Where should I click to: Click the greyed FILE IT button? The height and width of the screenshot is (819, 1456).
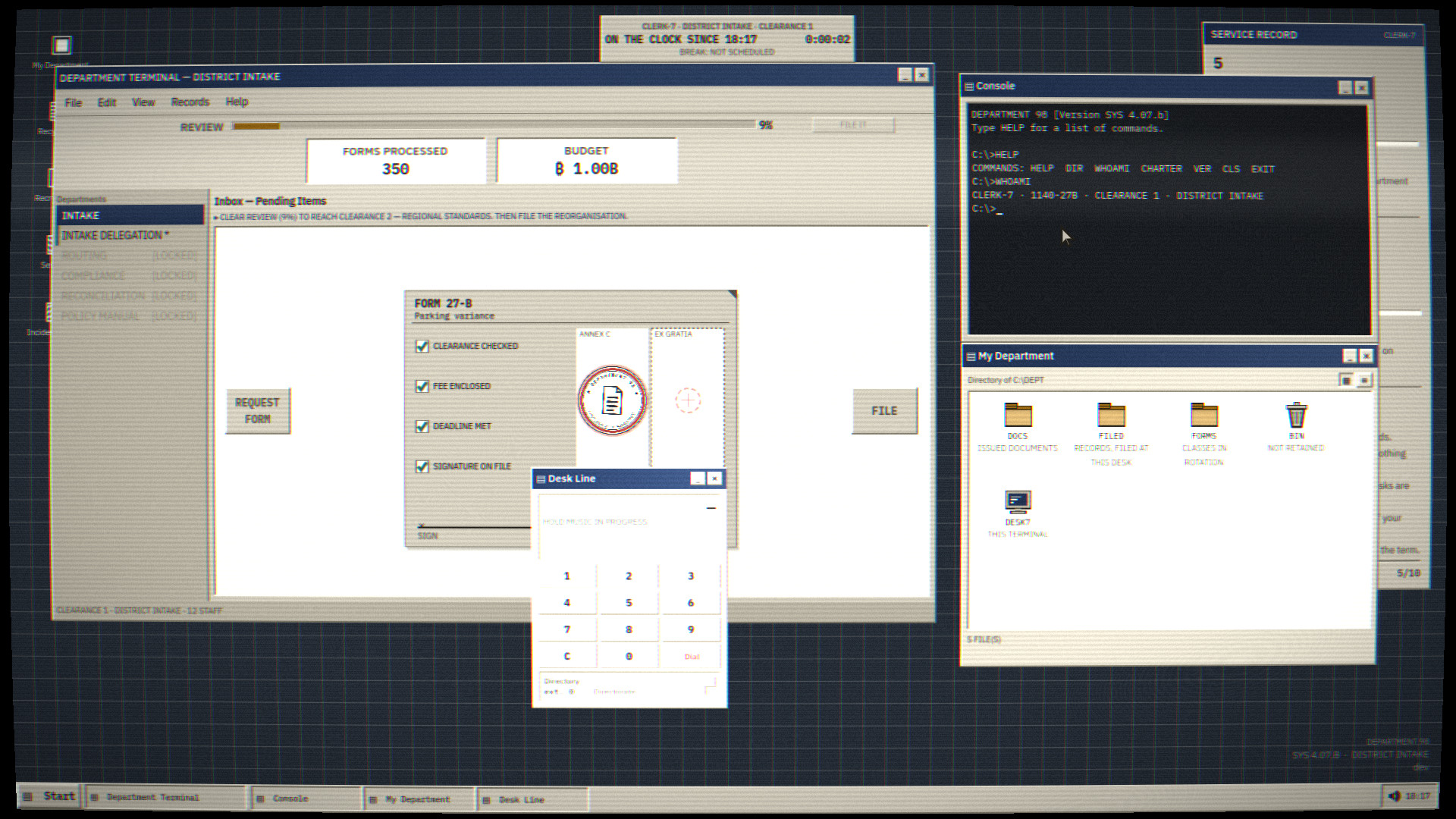[853, 124]
